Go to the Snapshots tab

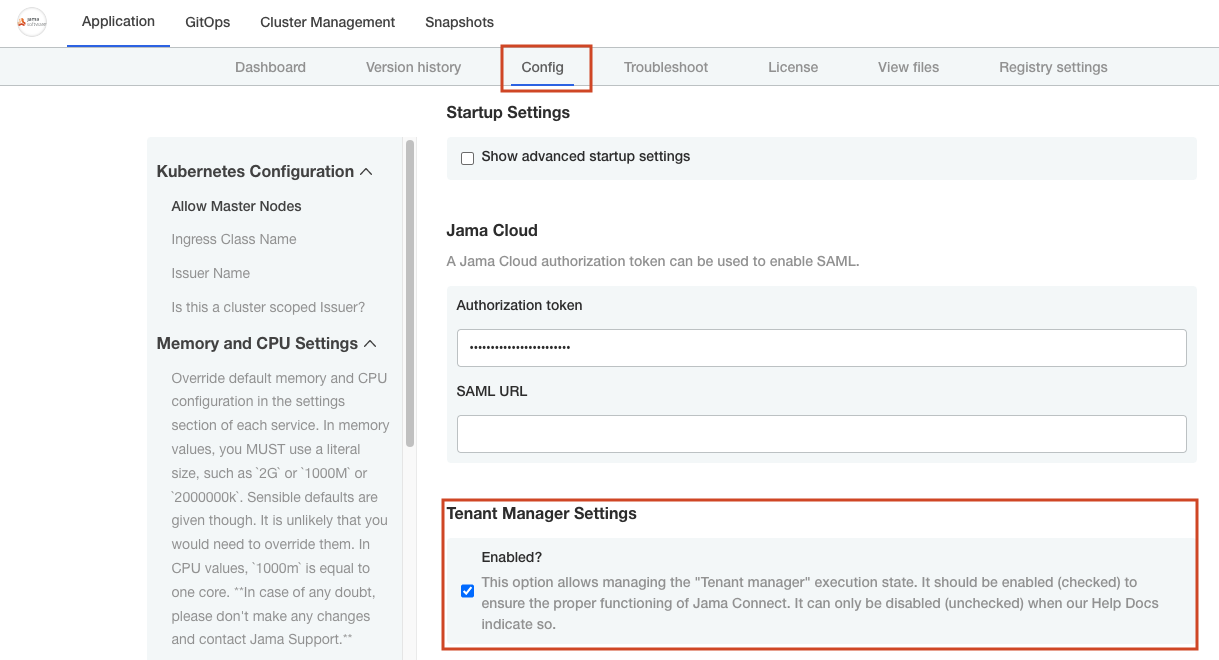coord(459,22)
